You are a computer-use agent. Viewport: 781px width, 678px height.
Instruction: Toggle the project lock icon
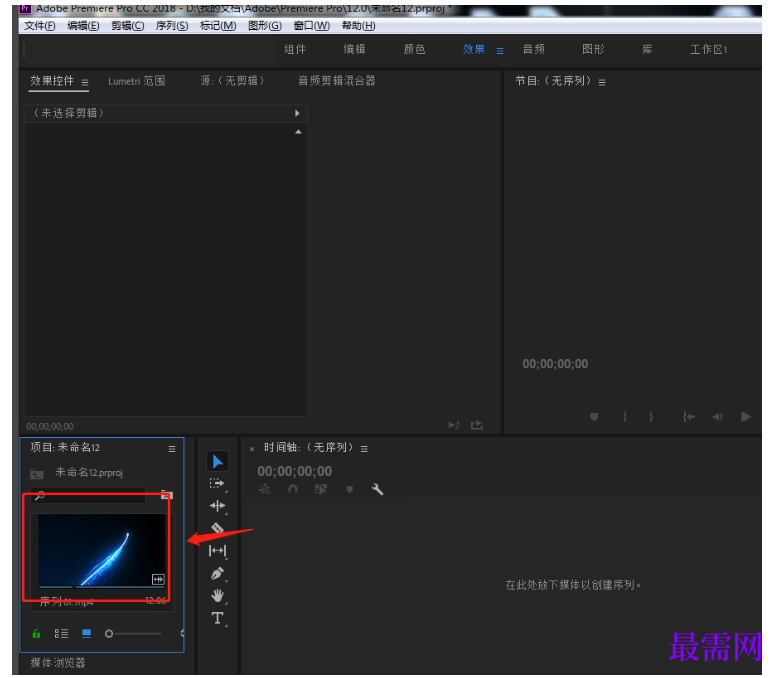click(x=36, y=634)
